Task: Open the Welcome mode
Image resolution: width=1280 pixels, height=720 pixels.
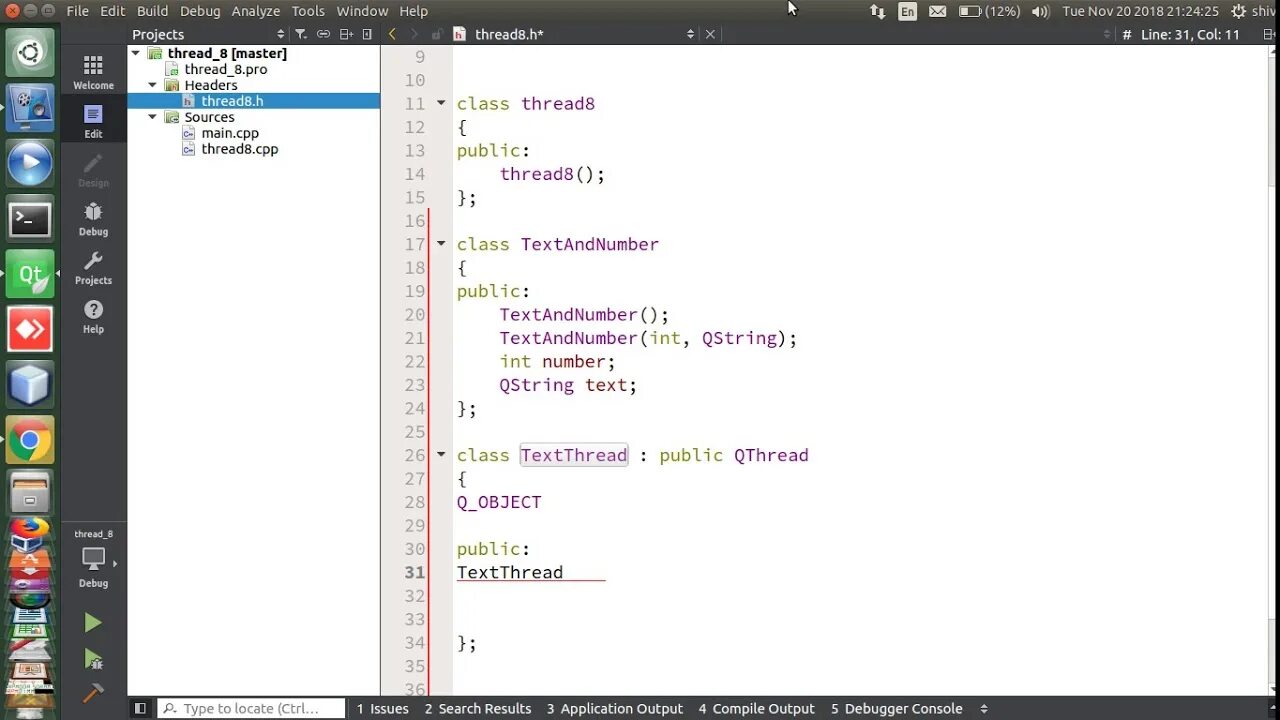Action: tap(93, 73)
